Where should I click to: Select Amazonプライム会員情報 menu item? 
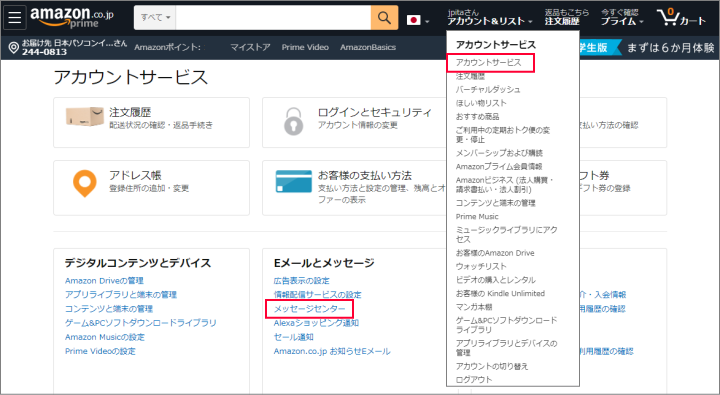(x=499, y=166)
